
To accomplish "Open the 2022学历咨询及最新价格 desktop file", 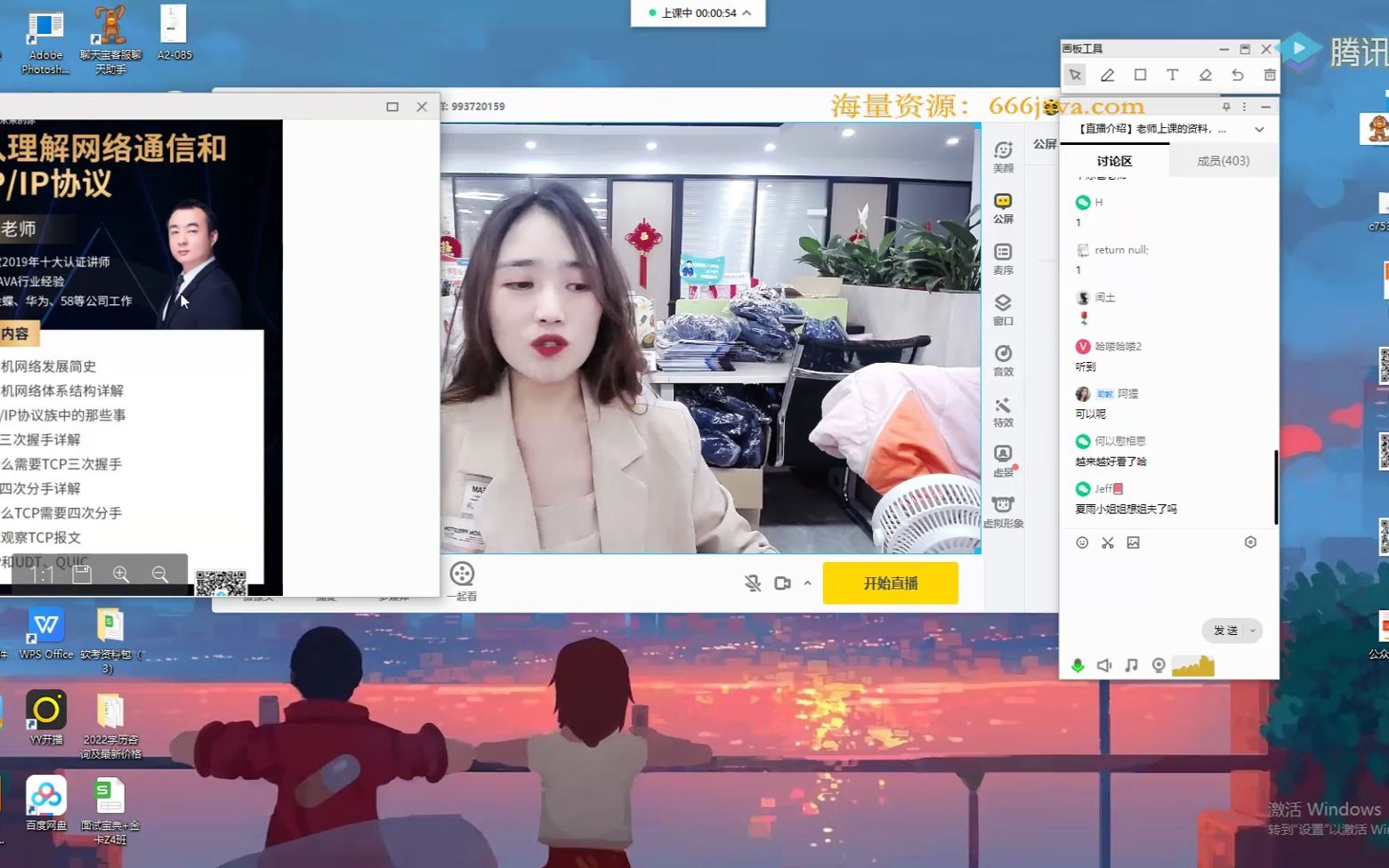I will (110, 727).
